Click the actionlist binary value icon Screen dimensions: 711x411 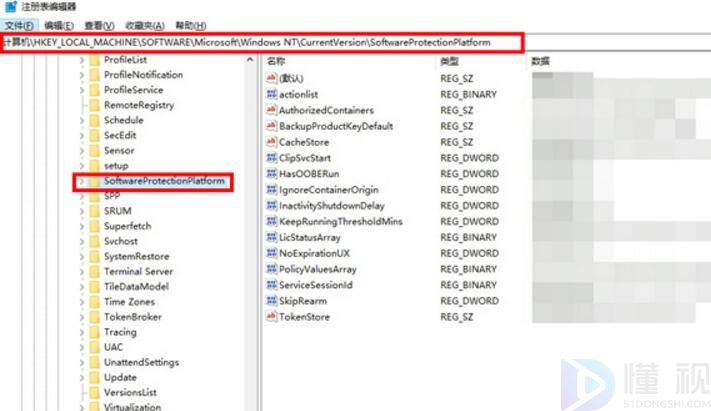(x=271, y=94)
